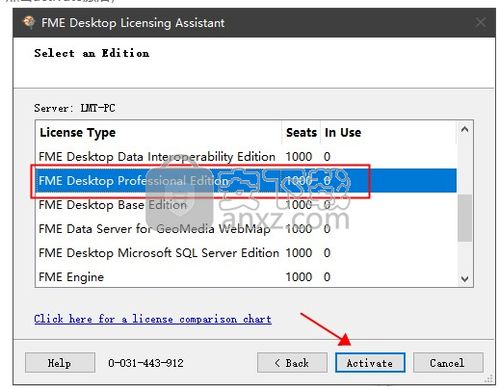Screen dimensions: 499x389
Task: Click the In Use column header
Action: [x=388, y=133]
